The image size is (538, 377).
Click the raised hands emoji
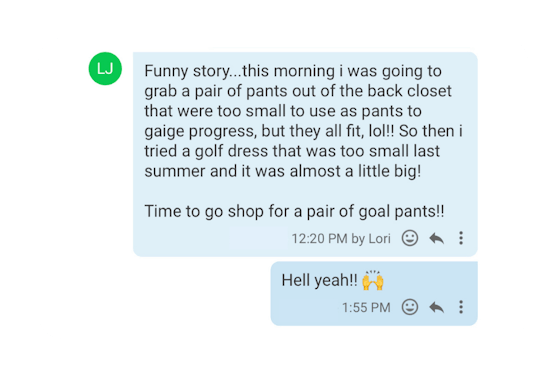(373, 280)
